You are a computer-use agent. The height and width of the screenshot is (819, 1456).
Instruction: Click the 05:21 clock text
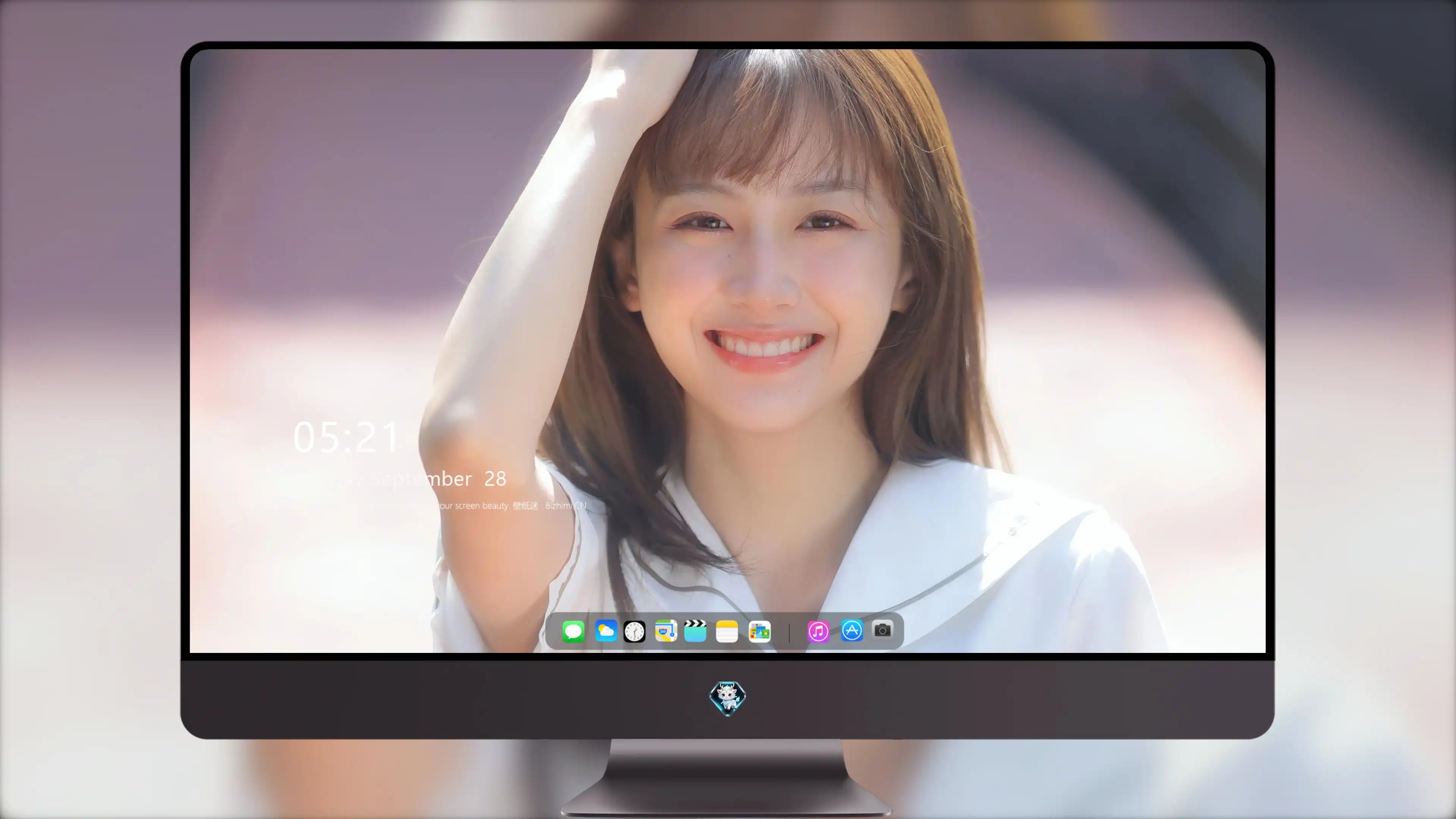[x=346, y=438]
